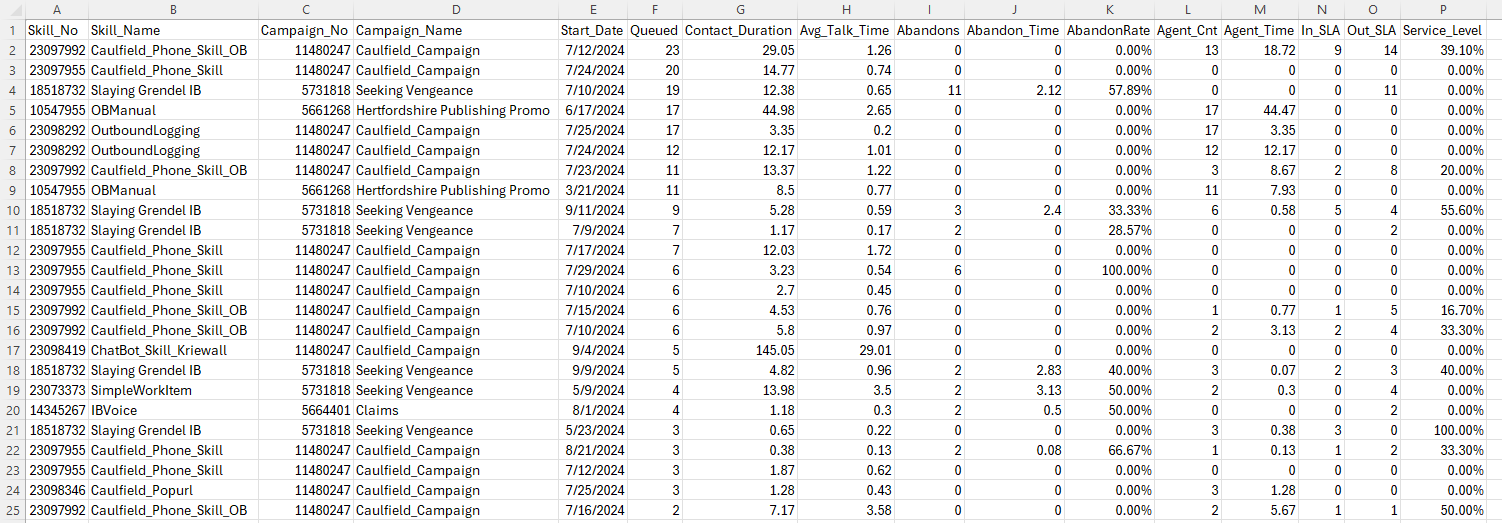Click the Campaign_No header cell
1502x523 pixels.
coord(305,30)
